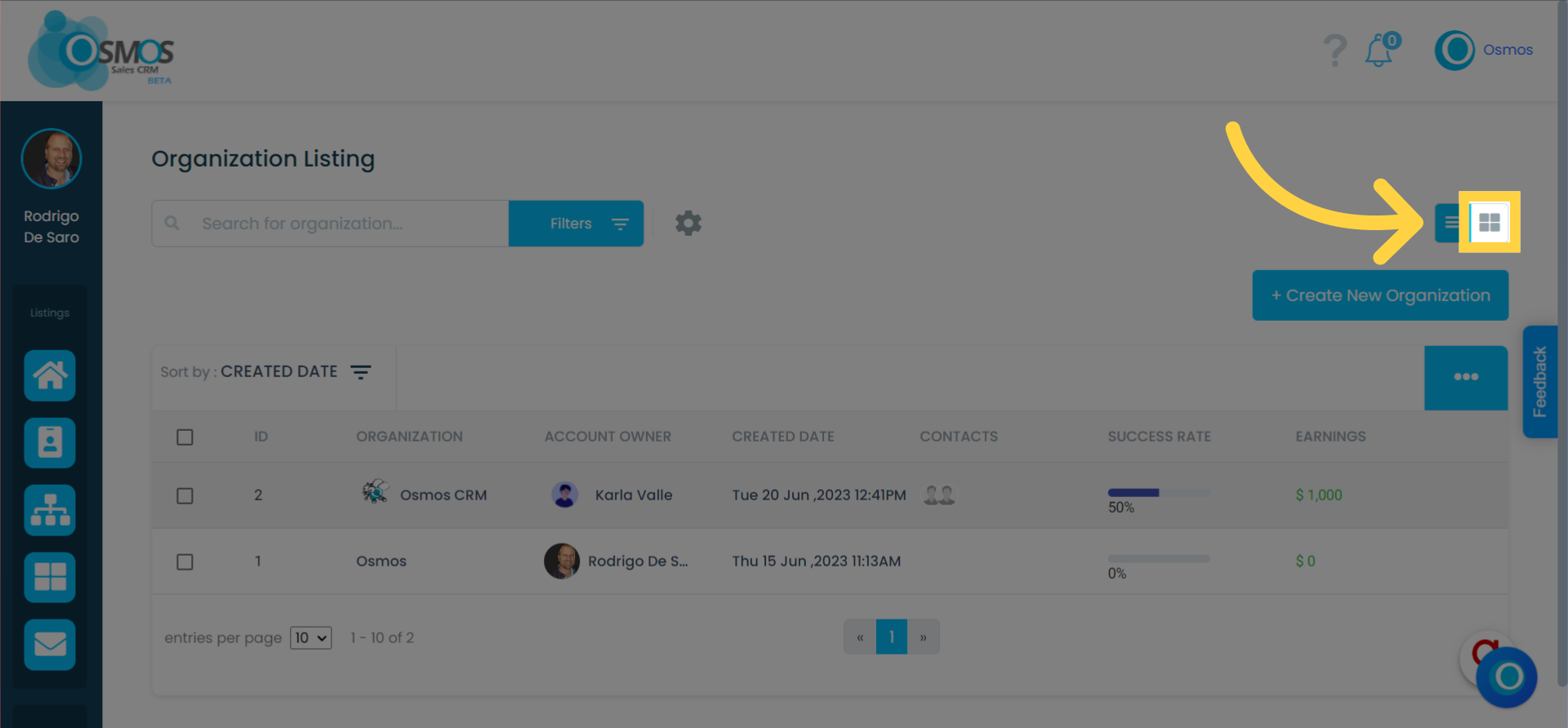
Task: Click SUCCESS RATE column header
Action: tap(1160, 437)
